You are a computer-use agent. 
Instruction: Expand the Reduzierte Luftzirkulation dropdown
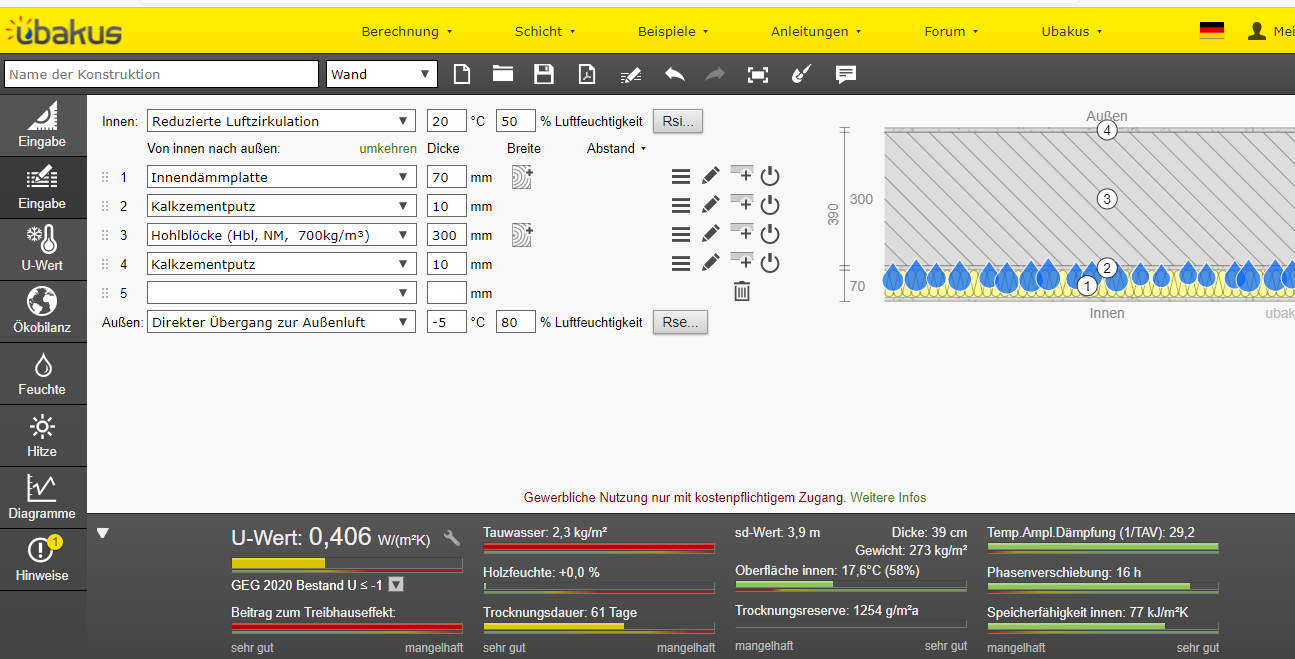[x=281, y=121]
